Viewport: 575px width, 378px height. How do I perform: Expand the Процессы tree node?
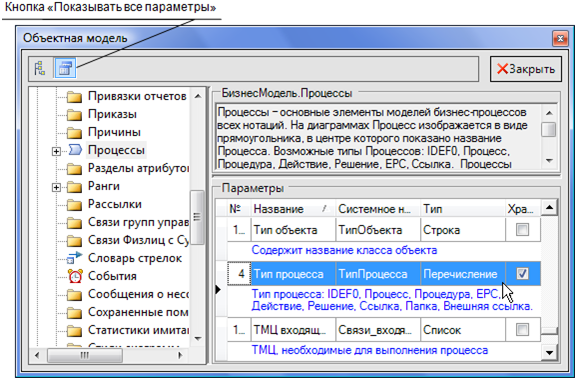[56, 151]
